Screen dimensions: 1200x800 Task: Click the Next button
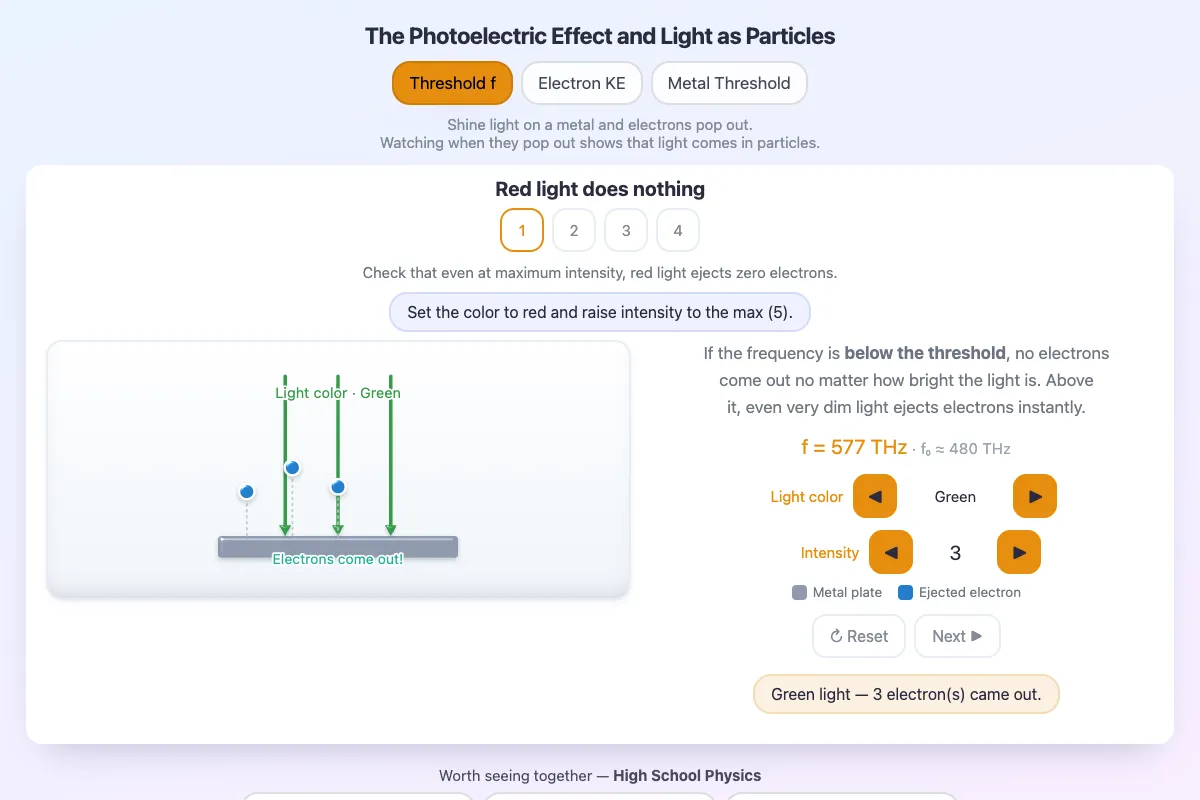[x=957, y=636]
